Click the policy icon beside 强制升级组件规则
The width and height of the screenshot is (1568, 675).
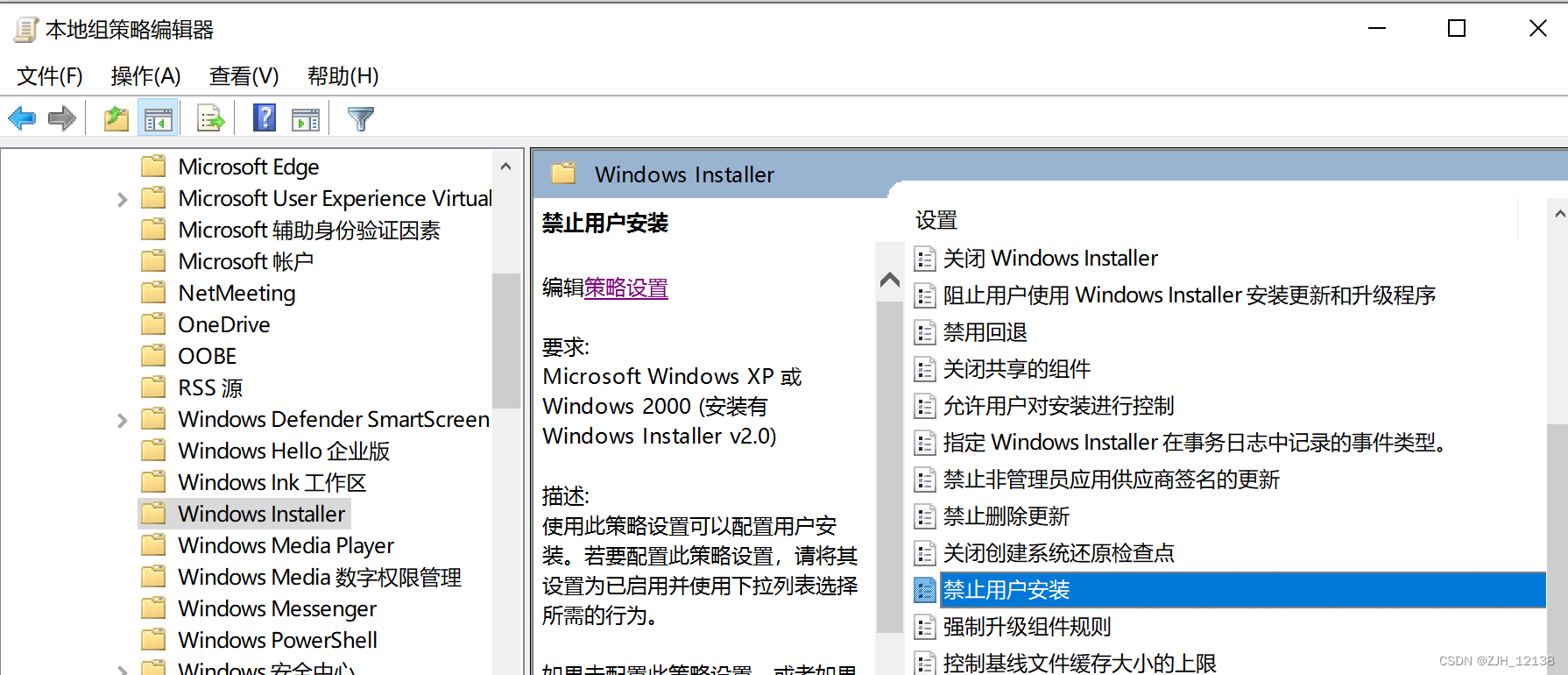click(925, 627)
